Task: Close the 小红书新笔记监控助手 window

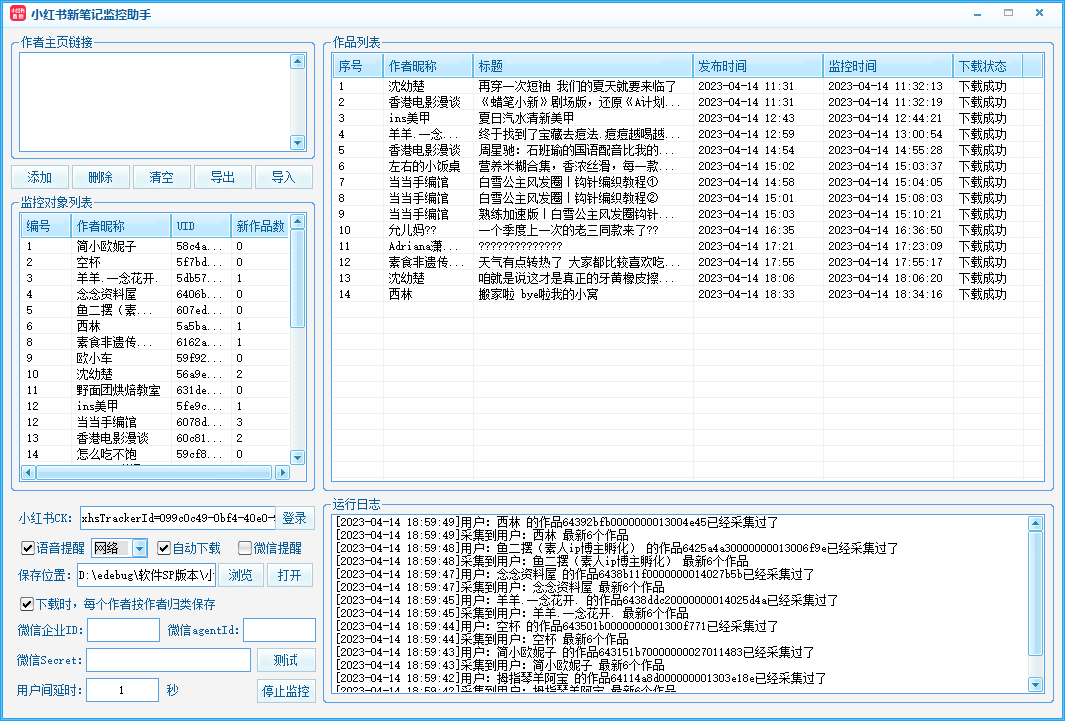Action: [x=1039, y=13]
